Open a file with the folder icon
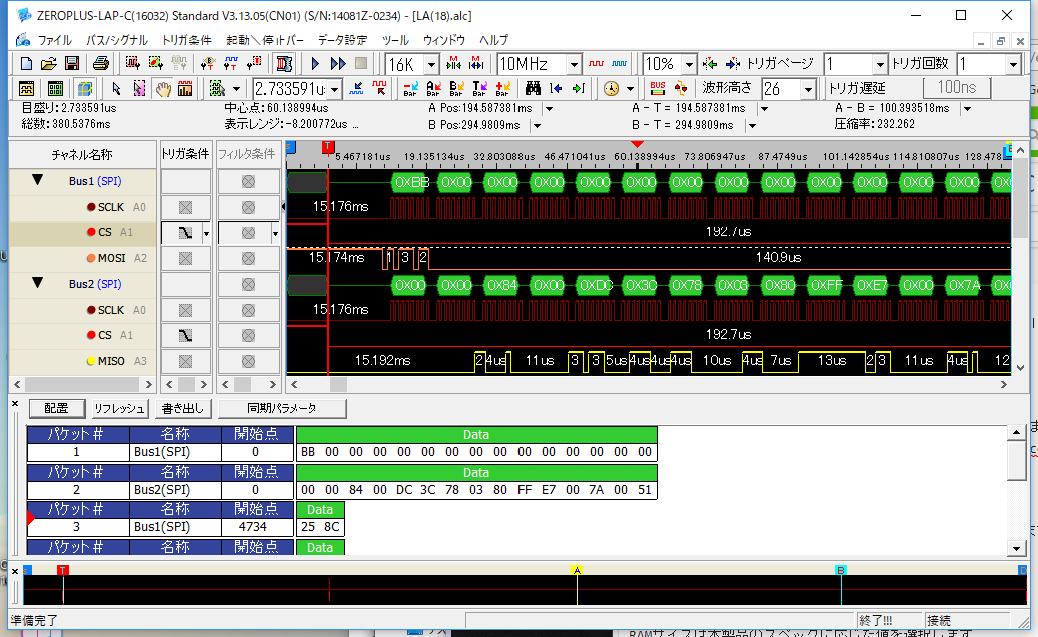Screen dimensions: 1038x637 pyautogui.click(x=48, y=64)
